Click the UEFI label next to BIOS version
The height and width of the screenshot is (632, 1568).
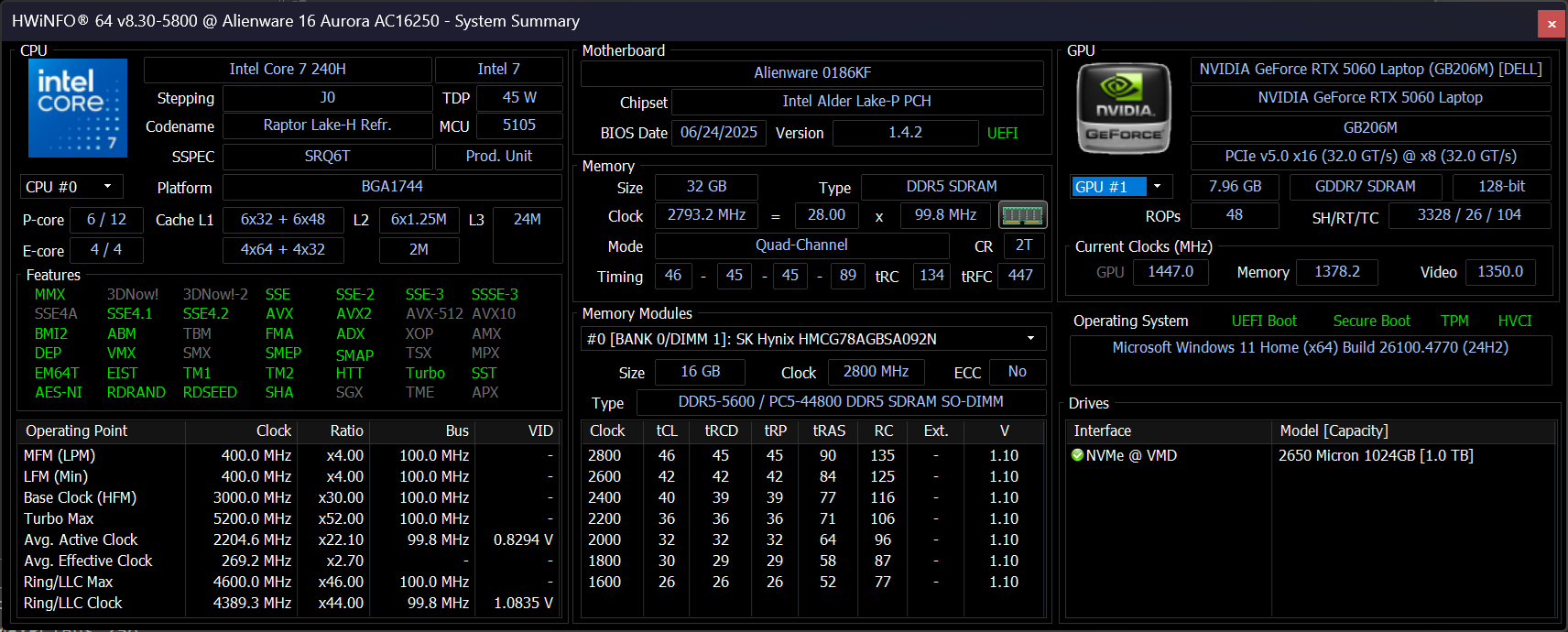pos(1002,133)
